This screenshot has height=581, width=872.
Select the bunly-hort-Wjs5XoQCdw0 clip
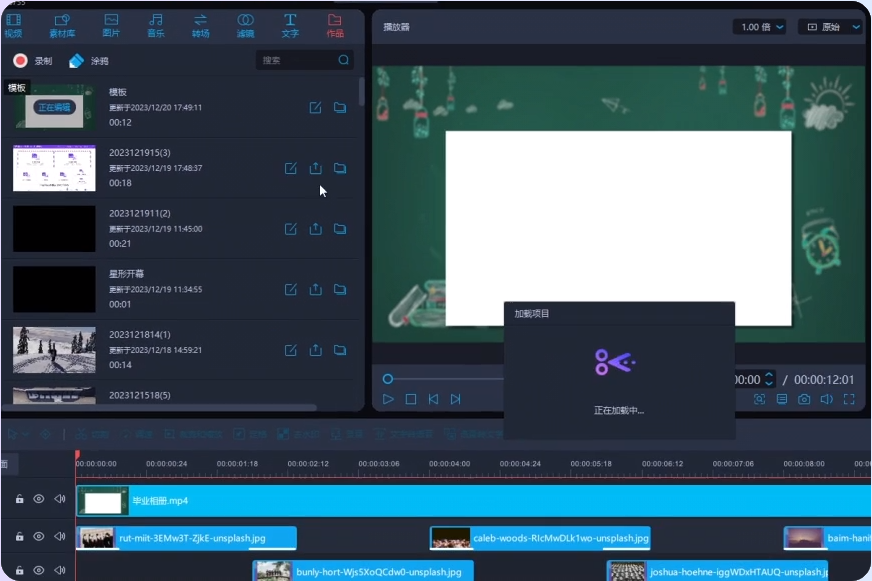coord(363,571)
